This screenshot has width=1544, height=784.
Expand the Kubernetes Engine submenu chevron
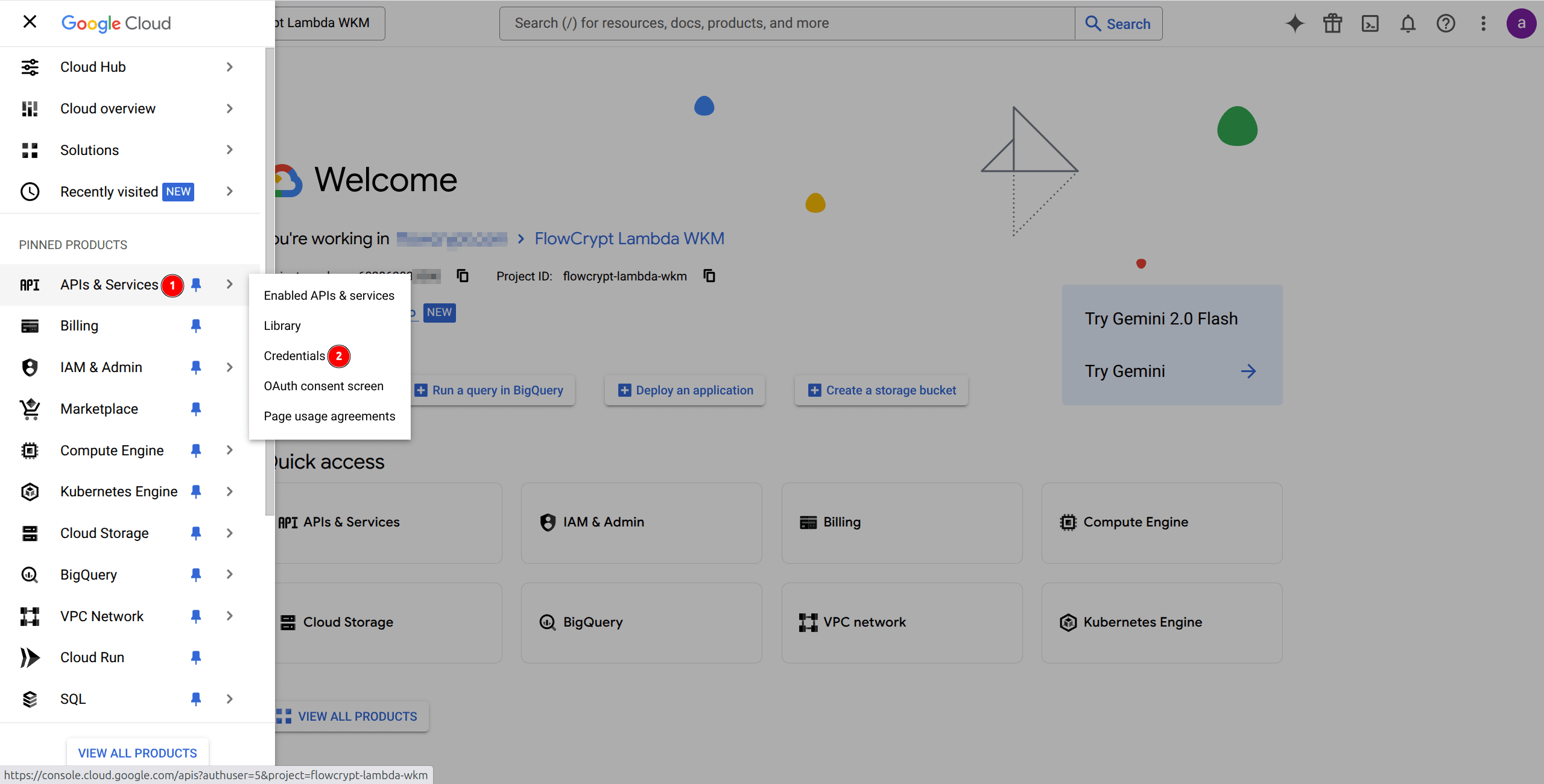(229, 492)
